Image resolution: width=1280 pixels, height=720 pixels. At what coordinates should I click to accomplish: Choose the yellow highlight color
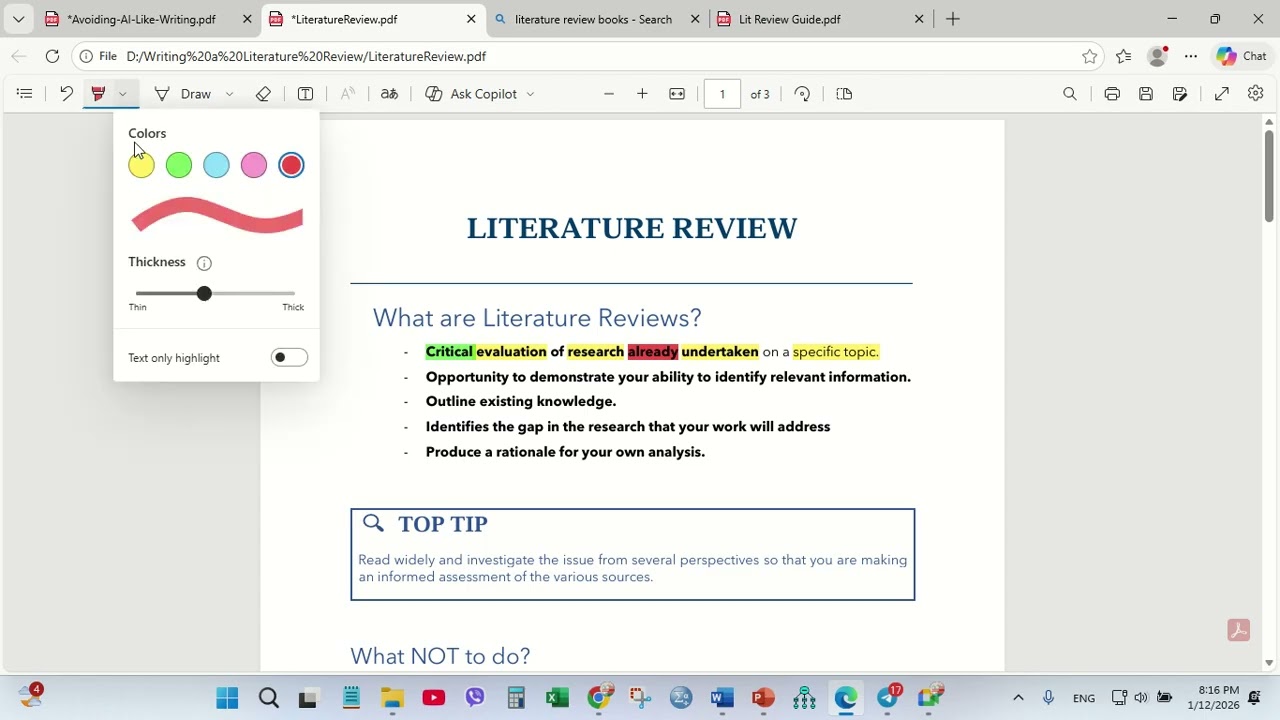pyautogui.click(x=141, y=165)
